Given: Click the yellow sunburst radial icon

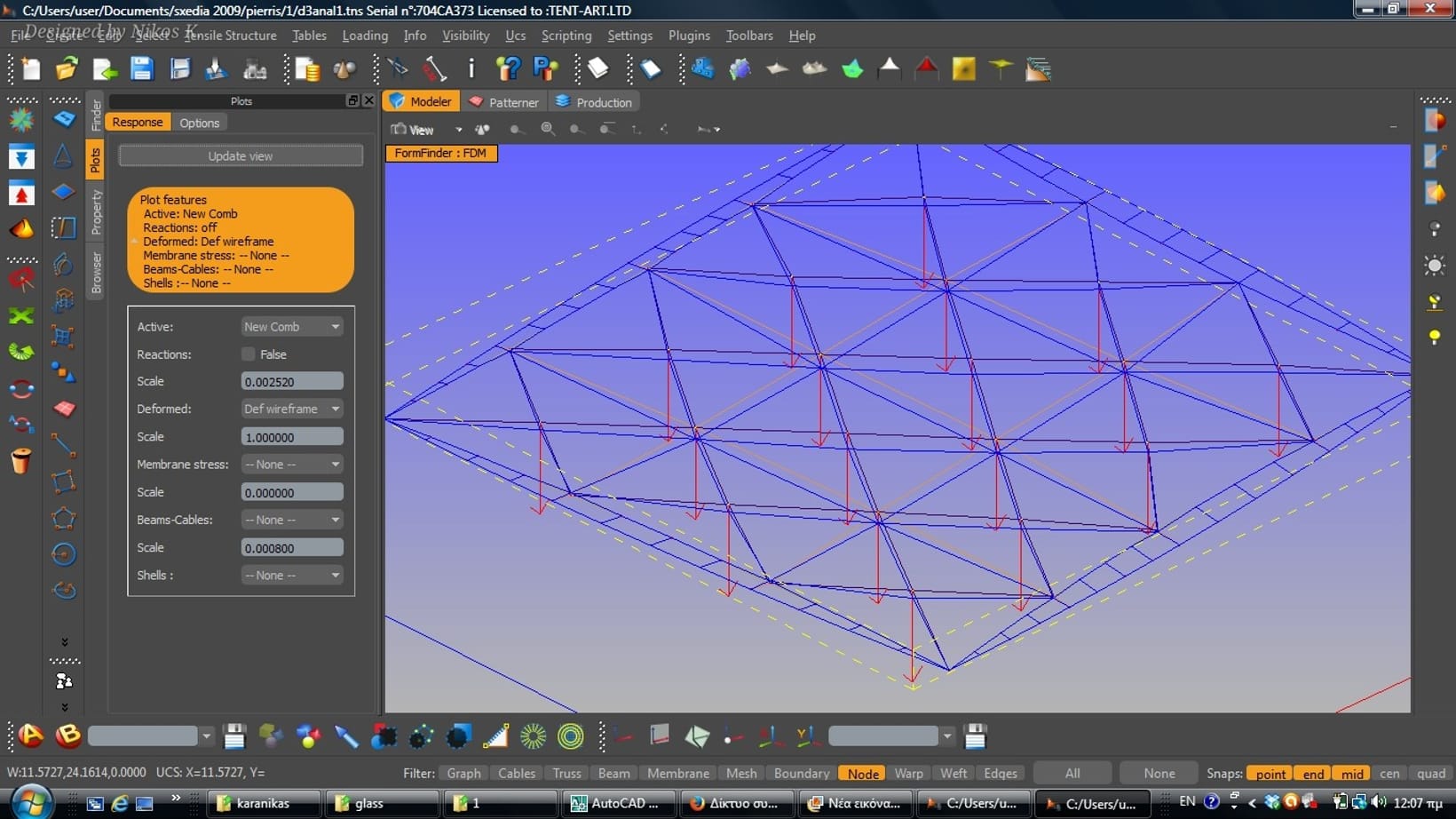Looking at the screenshot, I should (x=533, y=736).
